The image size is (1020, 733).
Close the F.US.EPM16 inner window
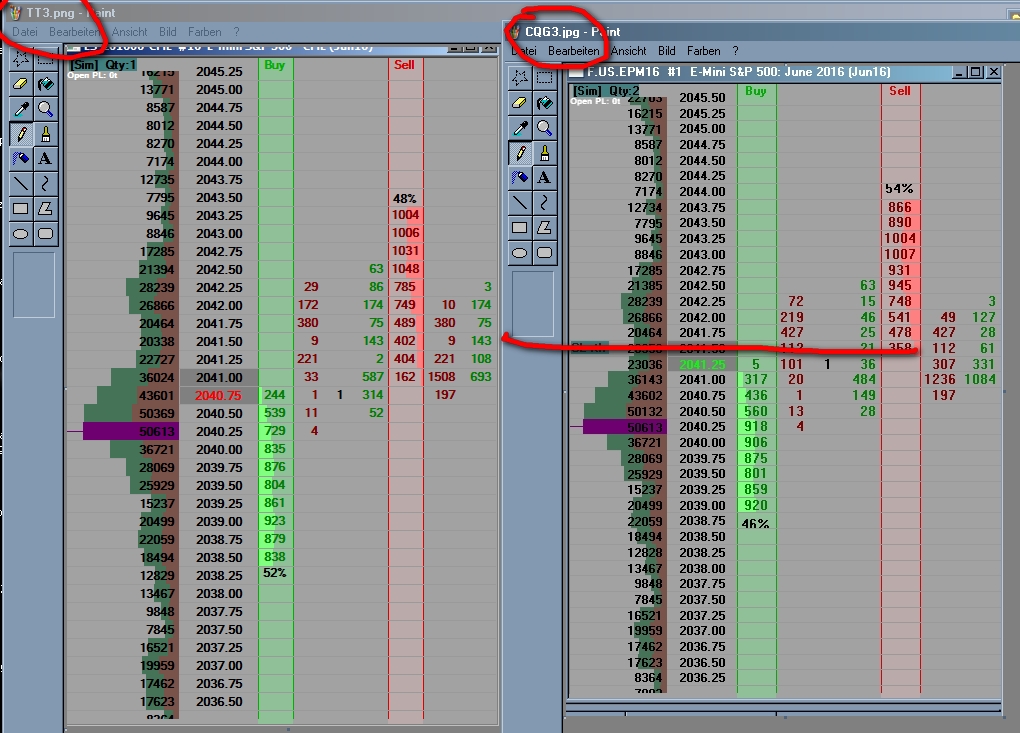pos(993,72)
